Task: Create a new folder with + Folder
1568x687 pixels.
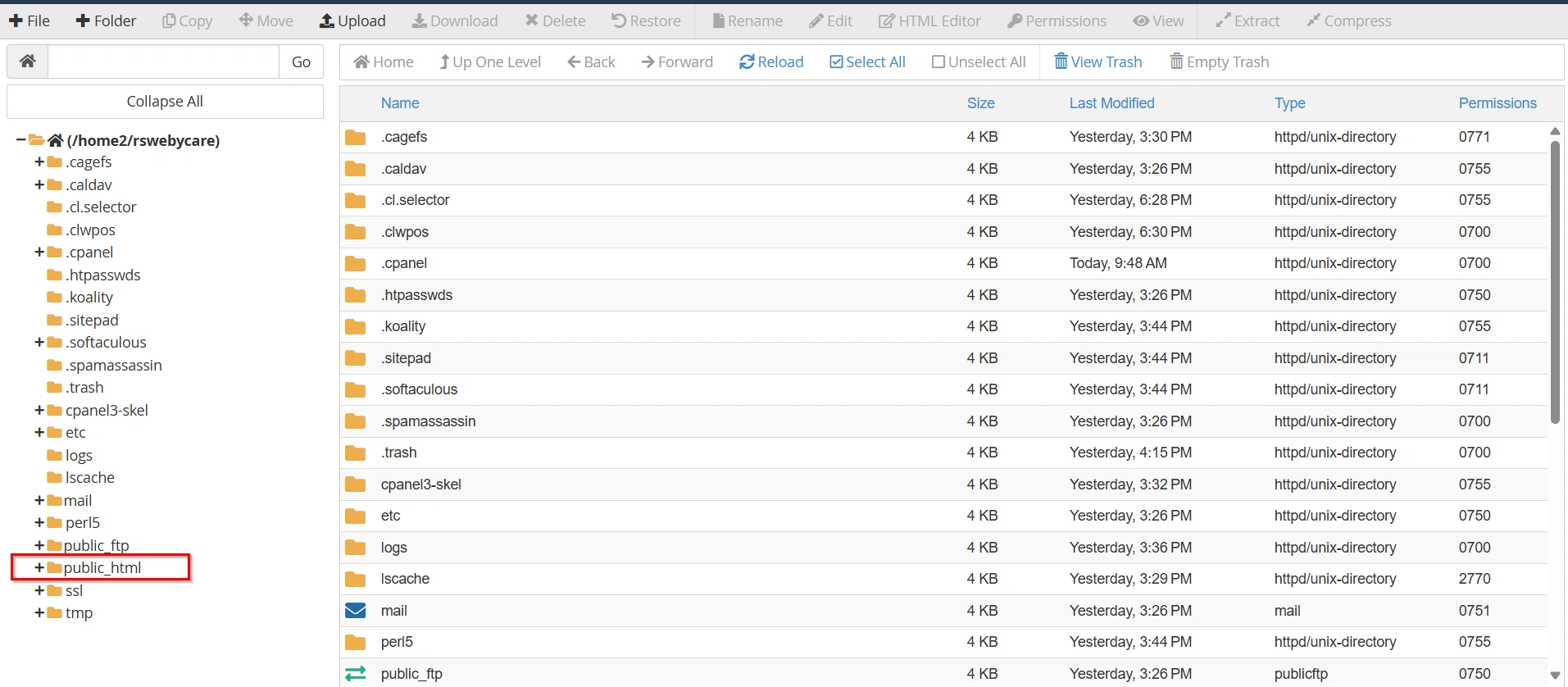Action: [106, 20]
